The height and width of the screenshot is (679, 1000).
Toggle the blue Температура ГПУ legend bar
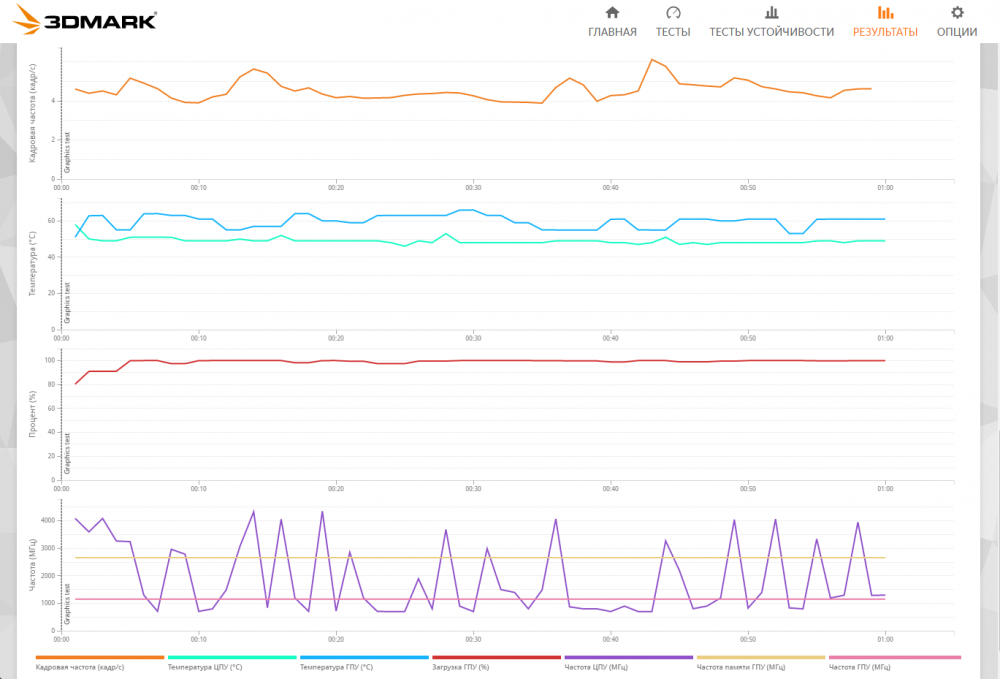click(364, 657)
